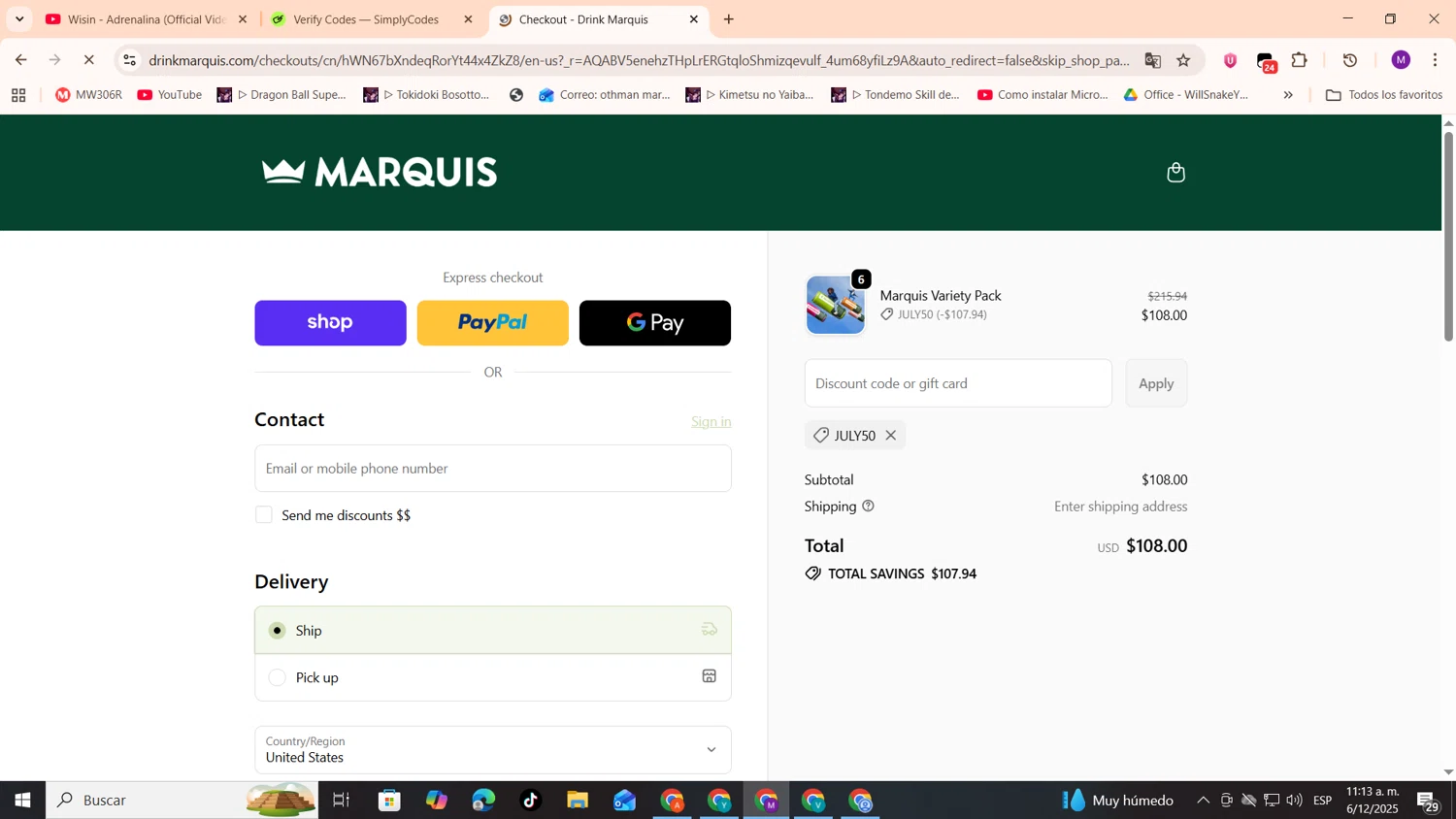The height and width of the screenshot is (819, 1456).
Task: Open Office - WillSnakeY bookmark
Action: pyautogui.click(x=1185, y=95)
